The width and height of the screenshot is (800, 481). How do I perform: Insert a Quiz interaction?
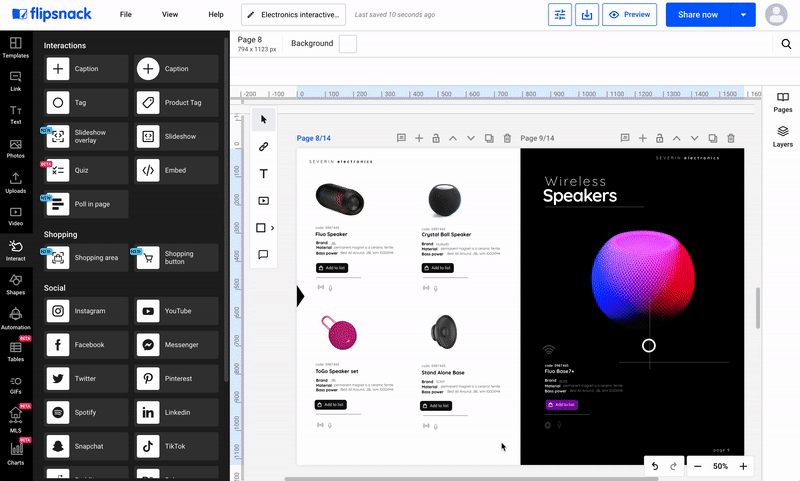[x=86, y=170]
